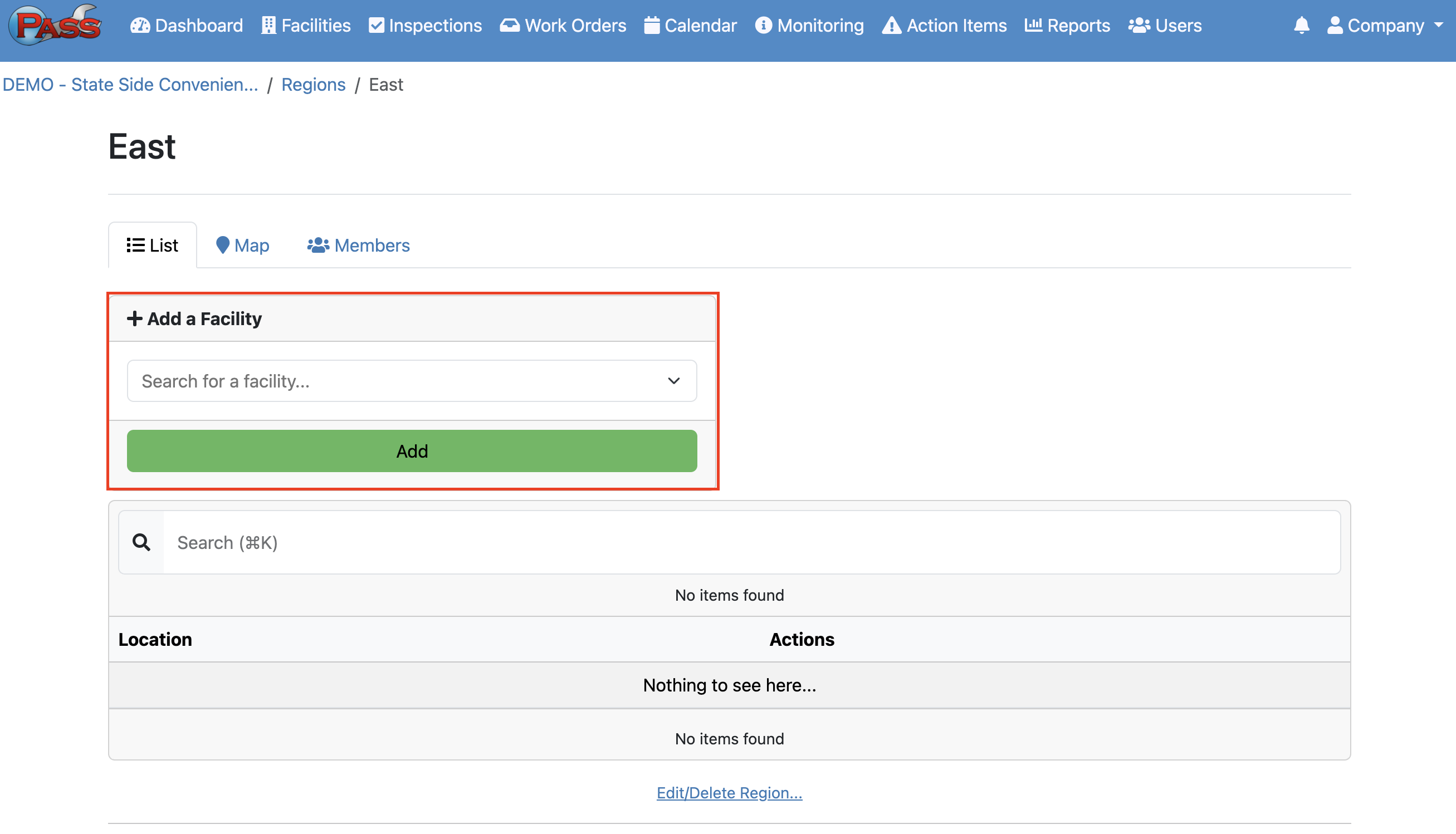Click the Action Items warning icon
1456x834 pixels.
(x=891, y=25)
